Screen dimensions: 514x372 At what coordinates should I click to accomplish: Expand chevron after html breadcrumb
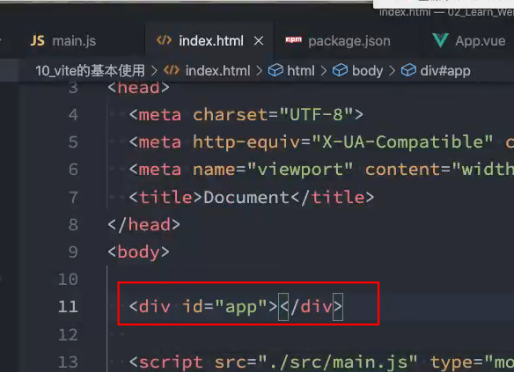click(x=323, y=71)
